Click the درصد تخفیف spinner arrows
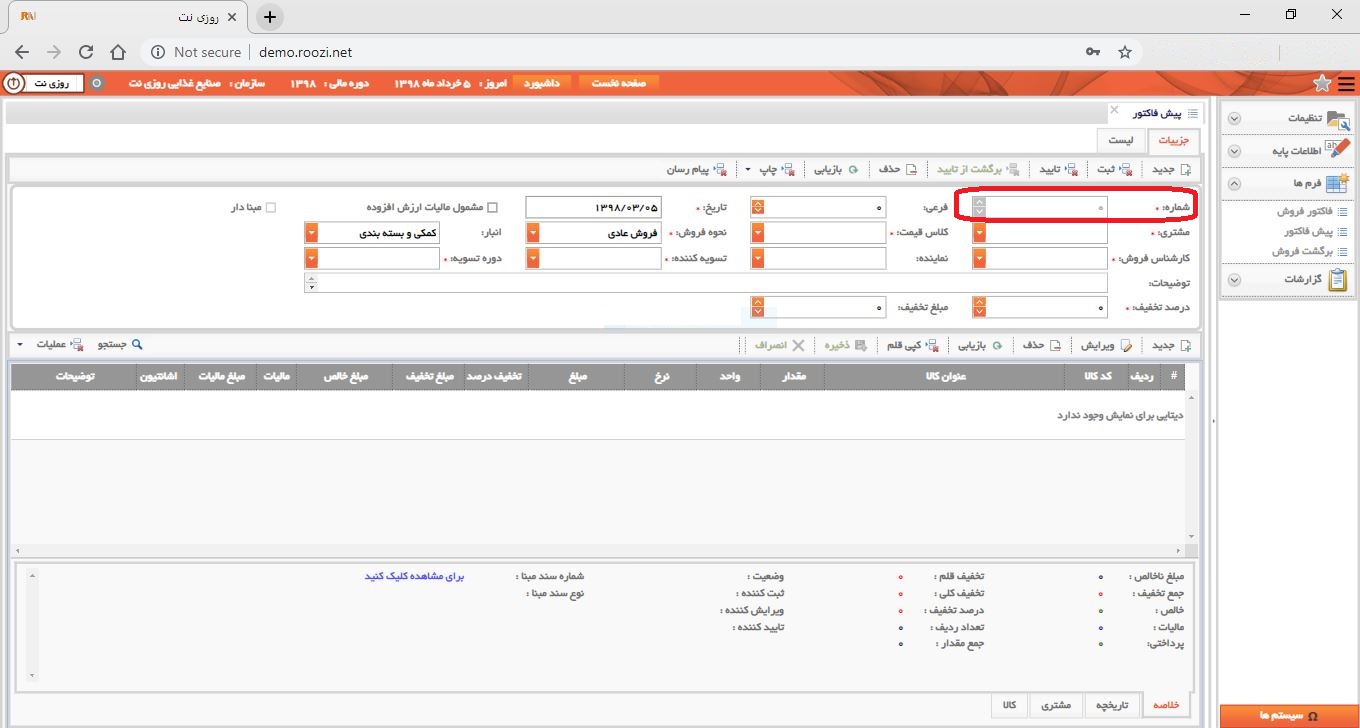 [x=979, y=308]
